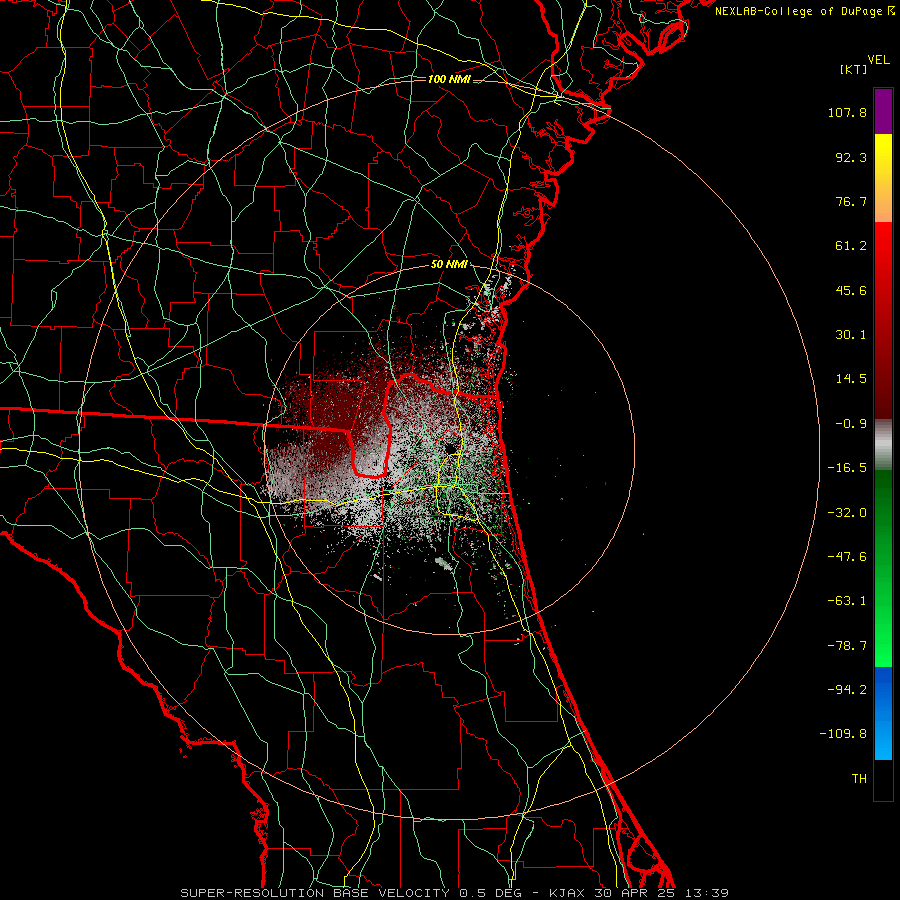The height and width of the screenshot is (900, 900).
Task: Select the -32.0 legend value
Action: pyautogui.click(x=847, y=513)
